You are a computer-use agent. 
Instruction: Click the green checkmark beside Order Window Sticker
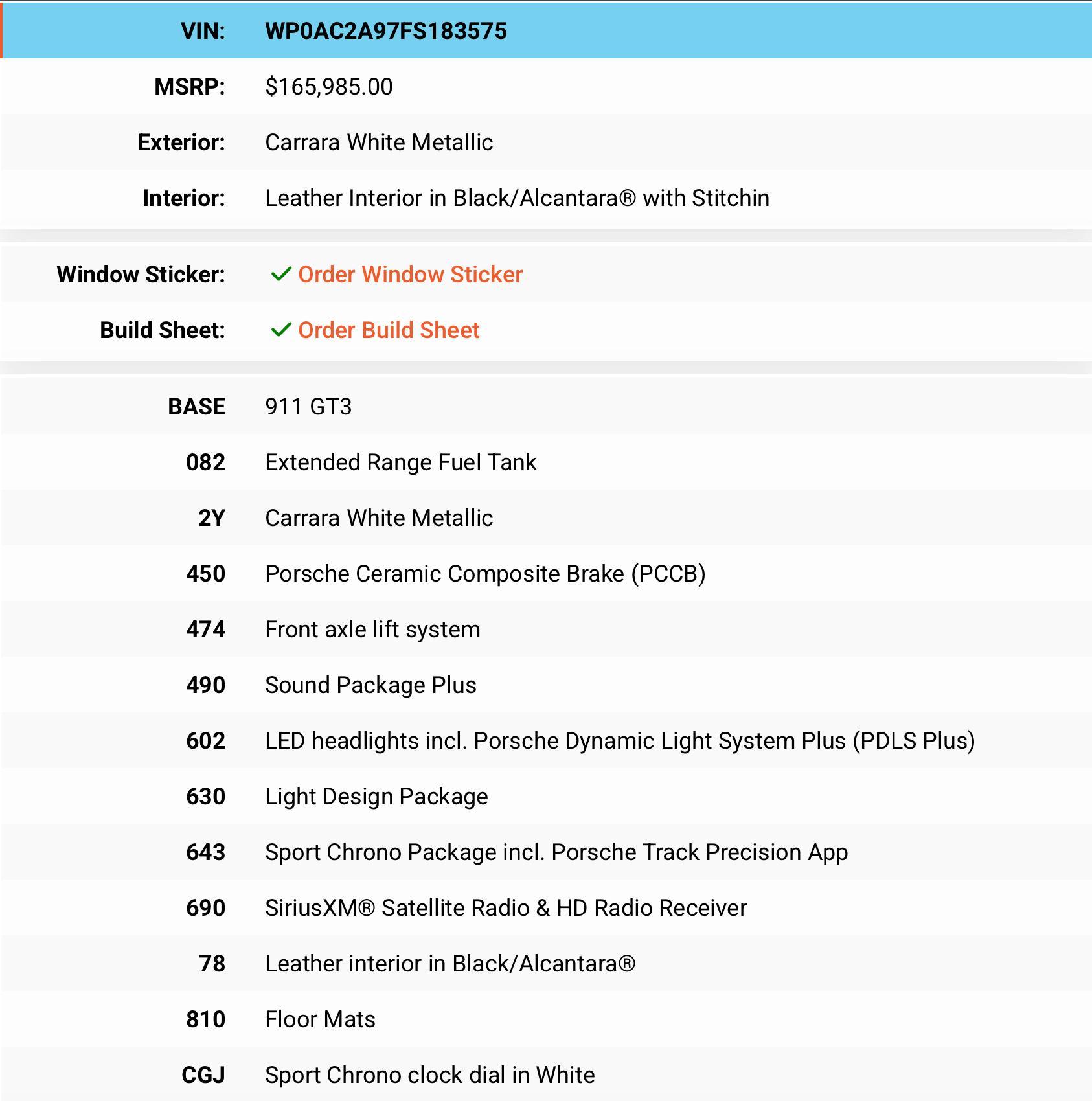[281, 275]
